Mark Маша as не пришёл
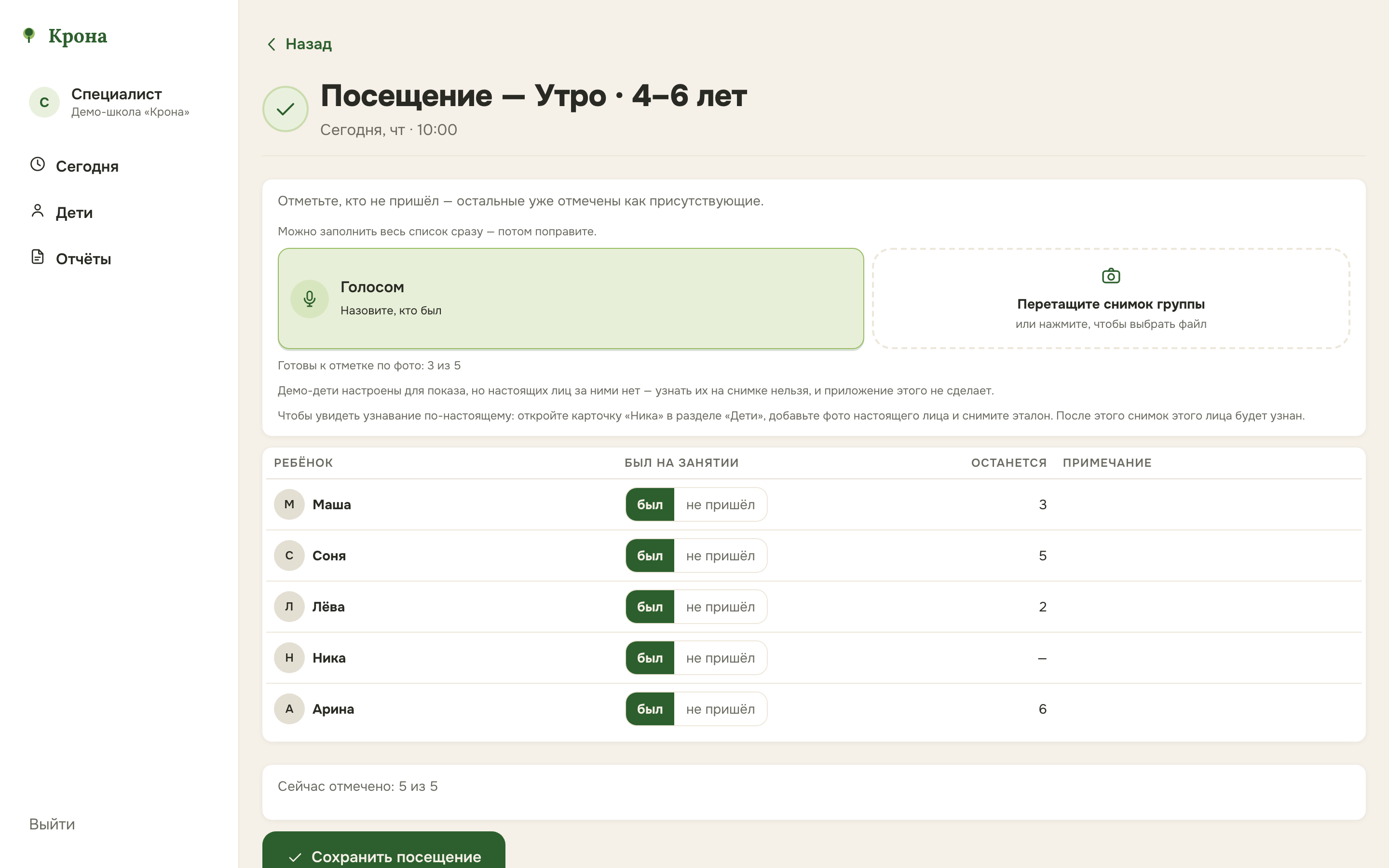The width and height of the screenshot is (1389, 868). 721,504
